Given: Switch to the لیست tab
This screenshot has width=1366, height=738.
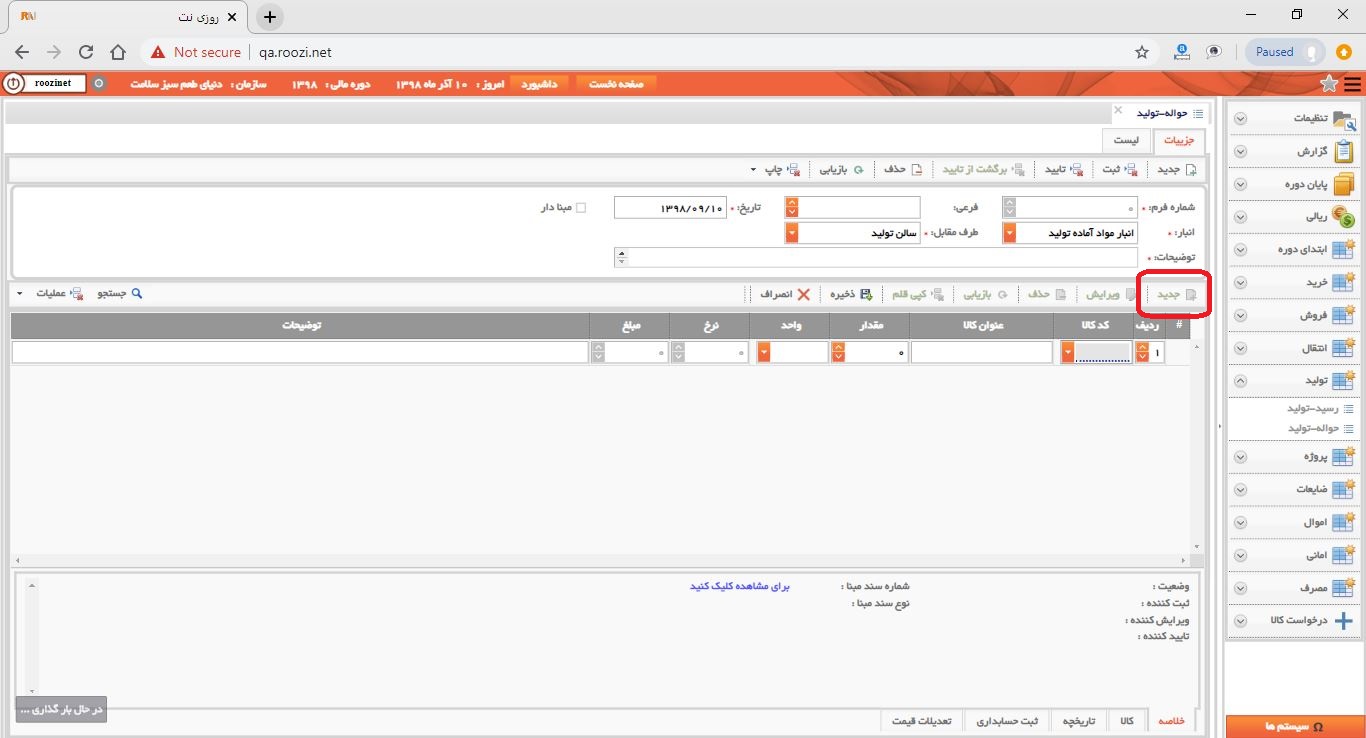Looking at the screenshot, I should (1126, 141).
